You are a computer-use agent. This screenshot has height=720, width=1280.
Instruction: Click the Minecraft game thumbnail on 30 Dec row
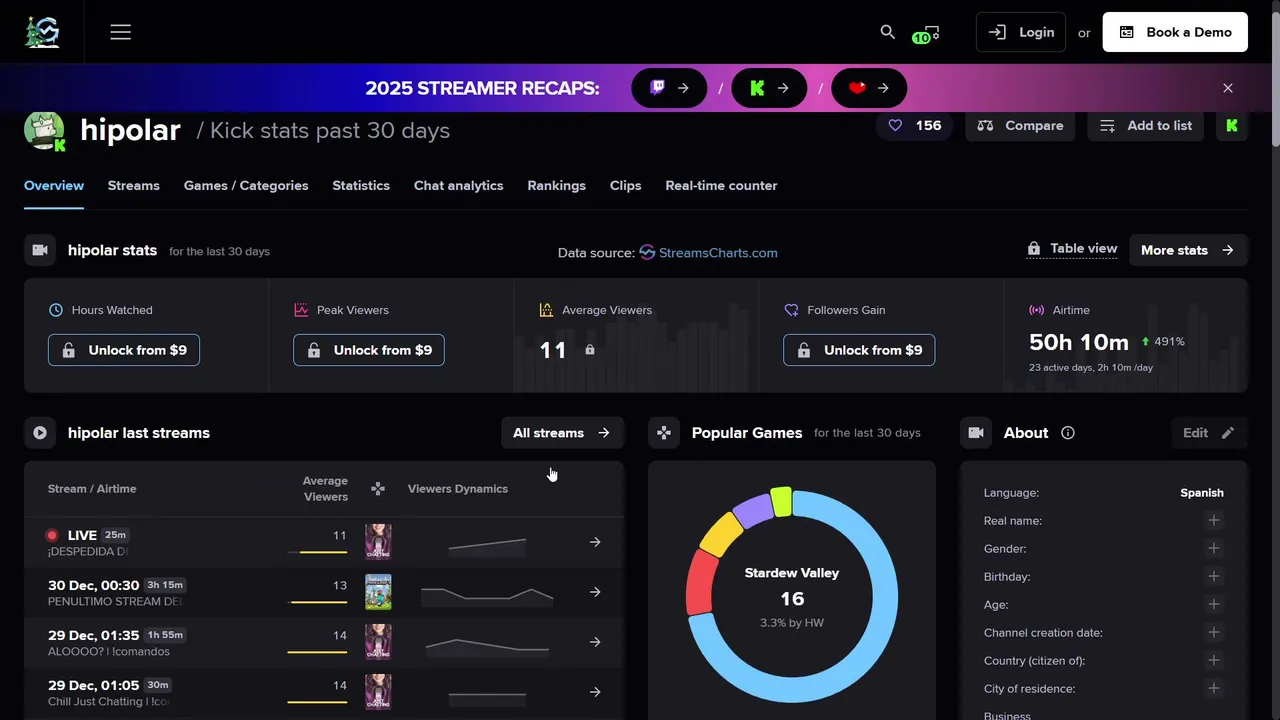(x=378, y=592)
